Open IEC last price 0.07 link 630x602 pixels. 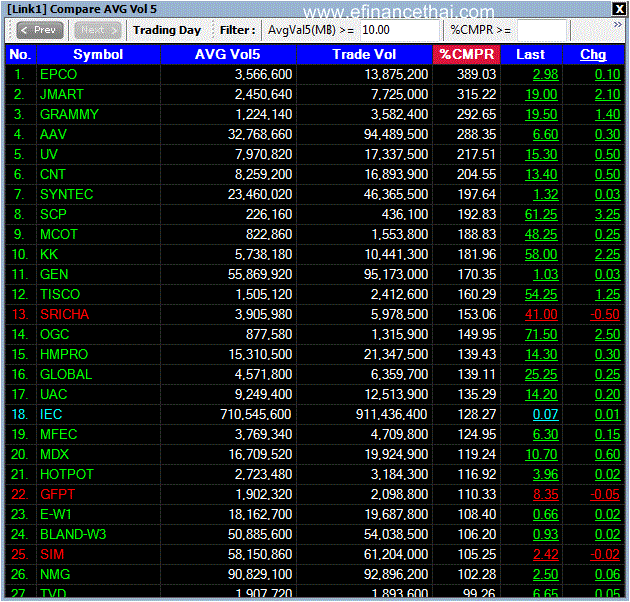pos(545,414)
